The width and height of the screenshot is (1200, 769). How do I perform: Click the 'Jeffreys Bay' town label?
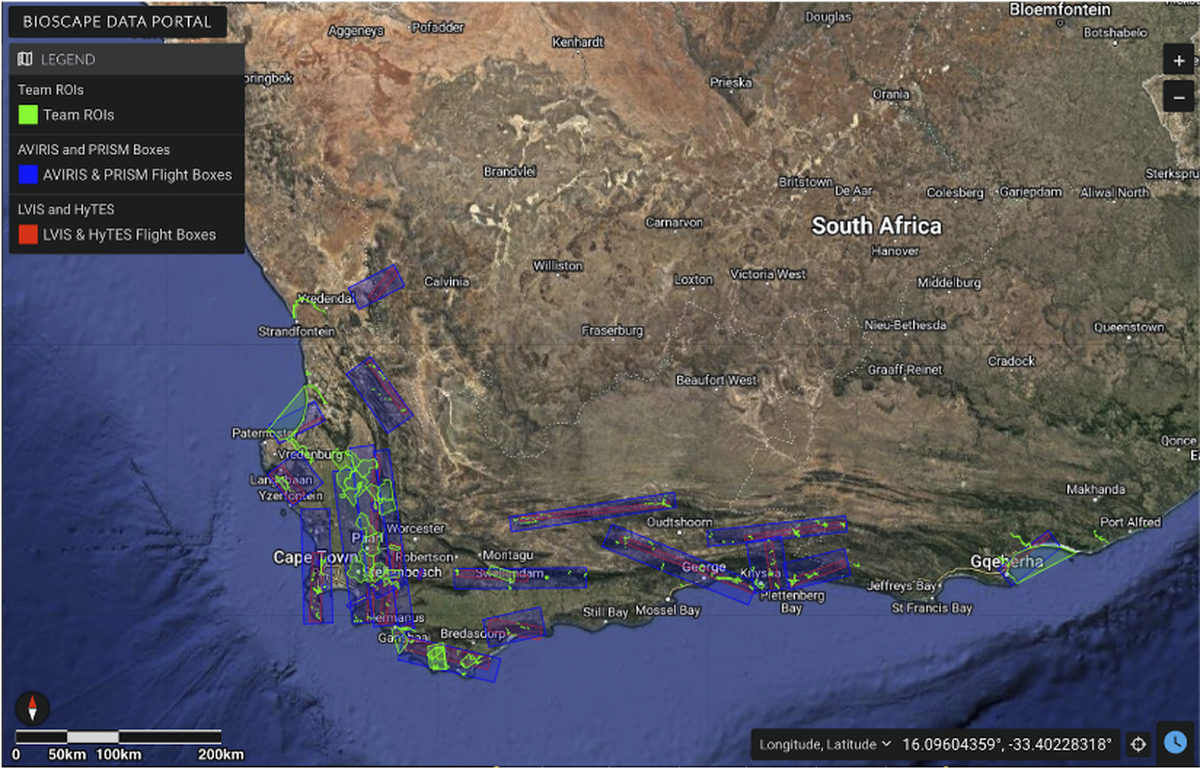[x=903, y=586]
